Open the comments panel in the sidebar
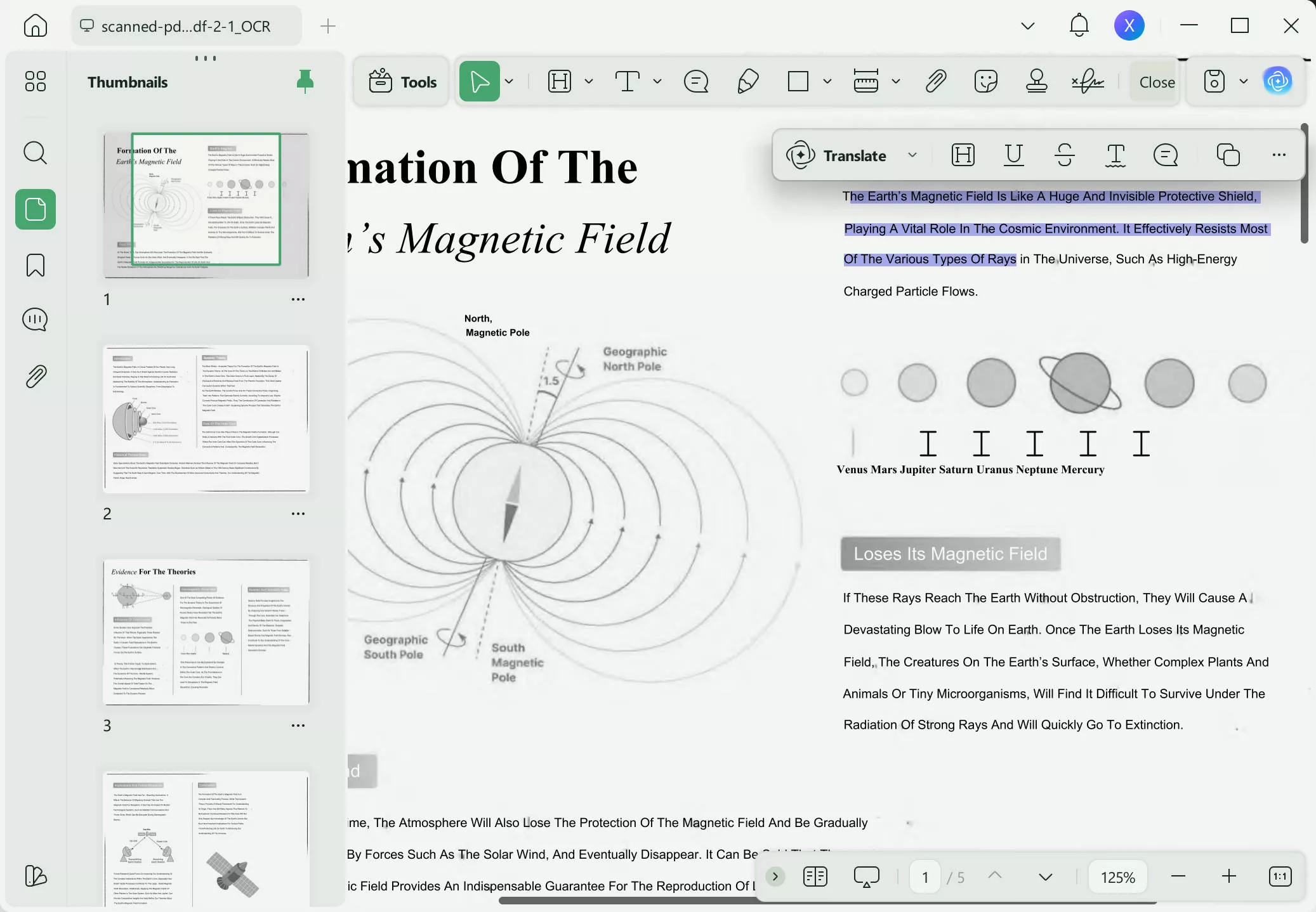1316x912 pixels. 36,320
